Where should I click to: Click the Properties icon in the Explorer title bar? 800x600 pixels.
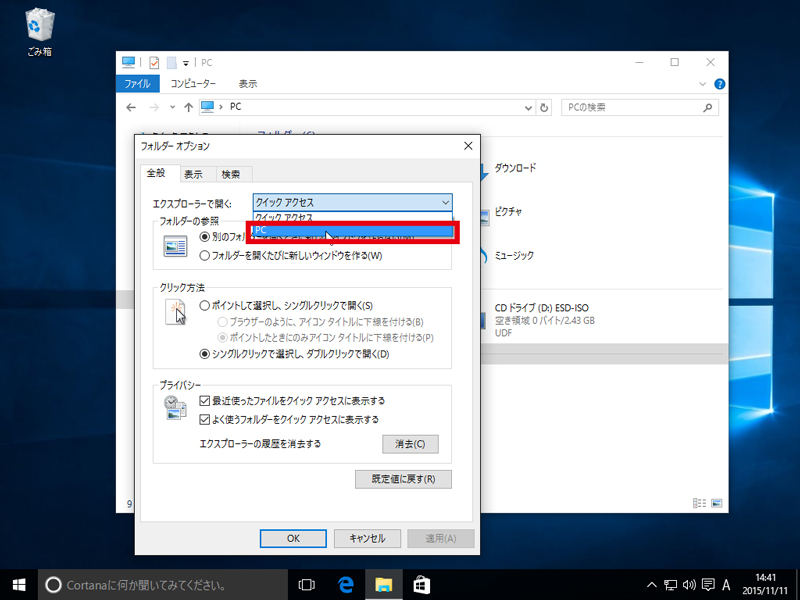(154, 63)
